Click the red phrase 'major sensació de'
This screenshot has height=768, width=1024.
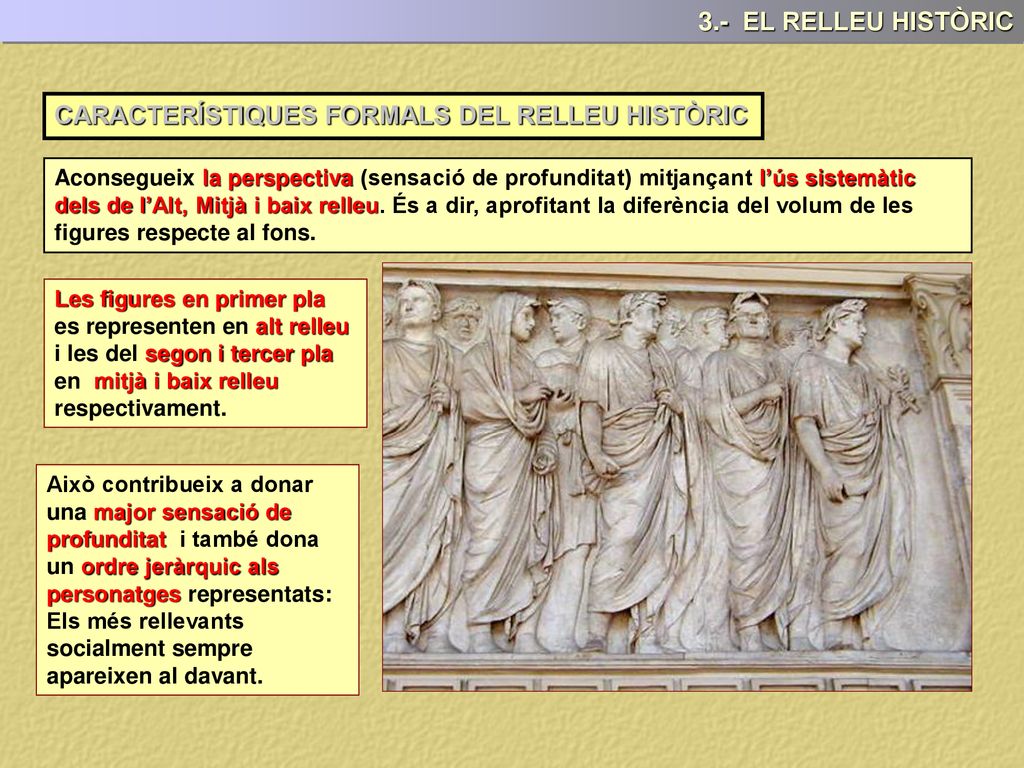[193, 512]
